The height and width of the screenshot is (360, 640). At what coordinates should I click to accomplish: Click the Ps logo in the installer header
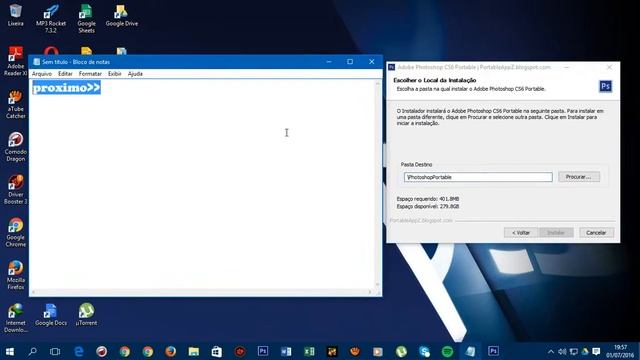point(605,86)
